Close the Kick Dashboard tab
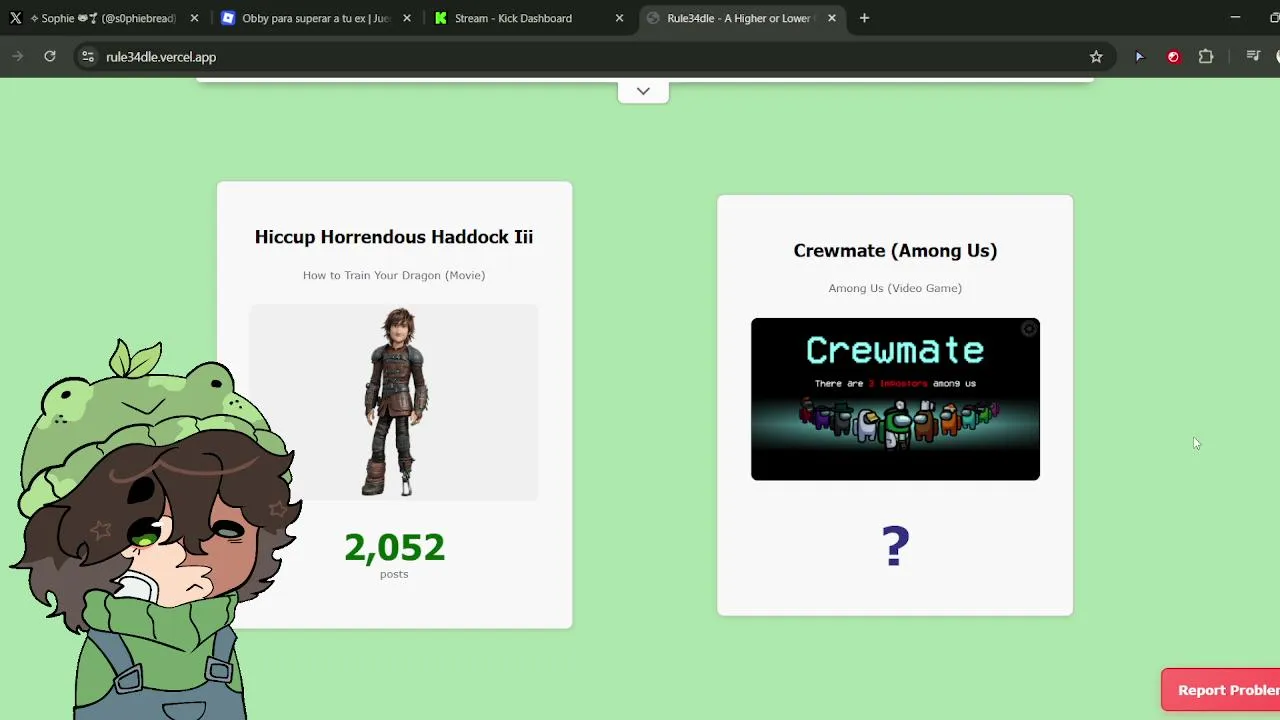This screenshot has width=1280, height=720. pyautogui.click(x=619, y=18)
